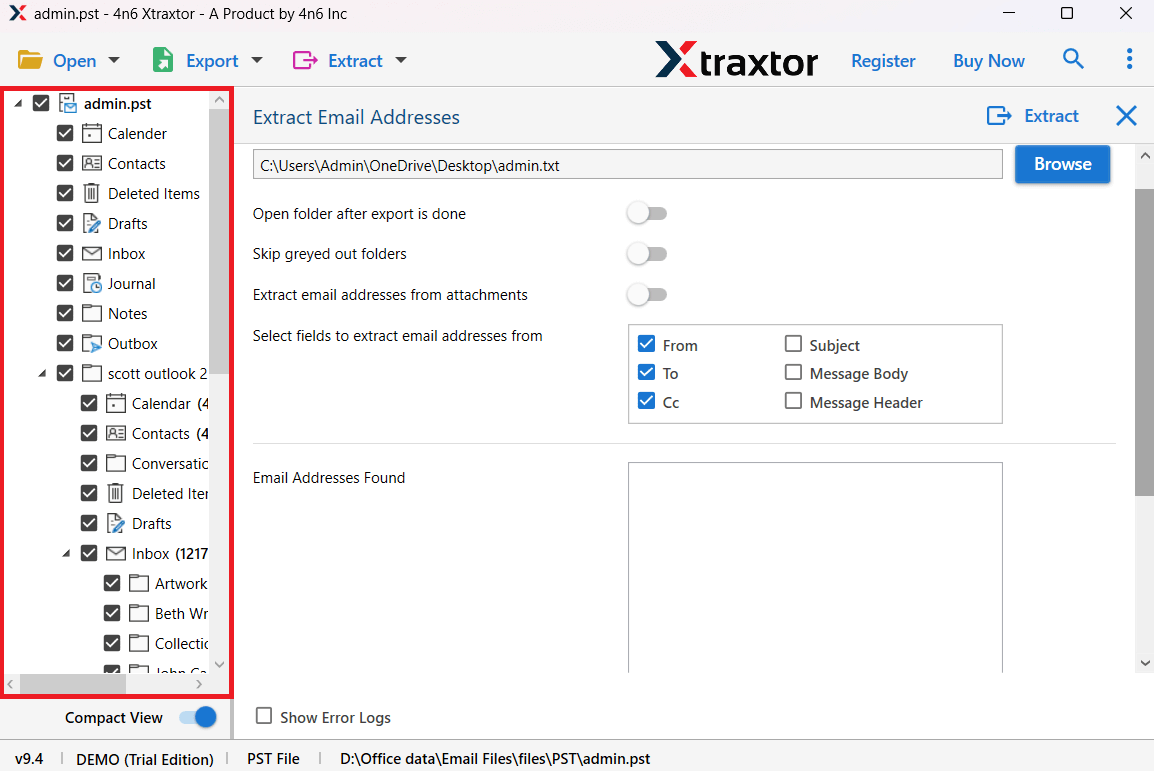Click the Journal icon
Viewport: 1154px width, 771px height.
click(92, 283)
